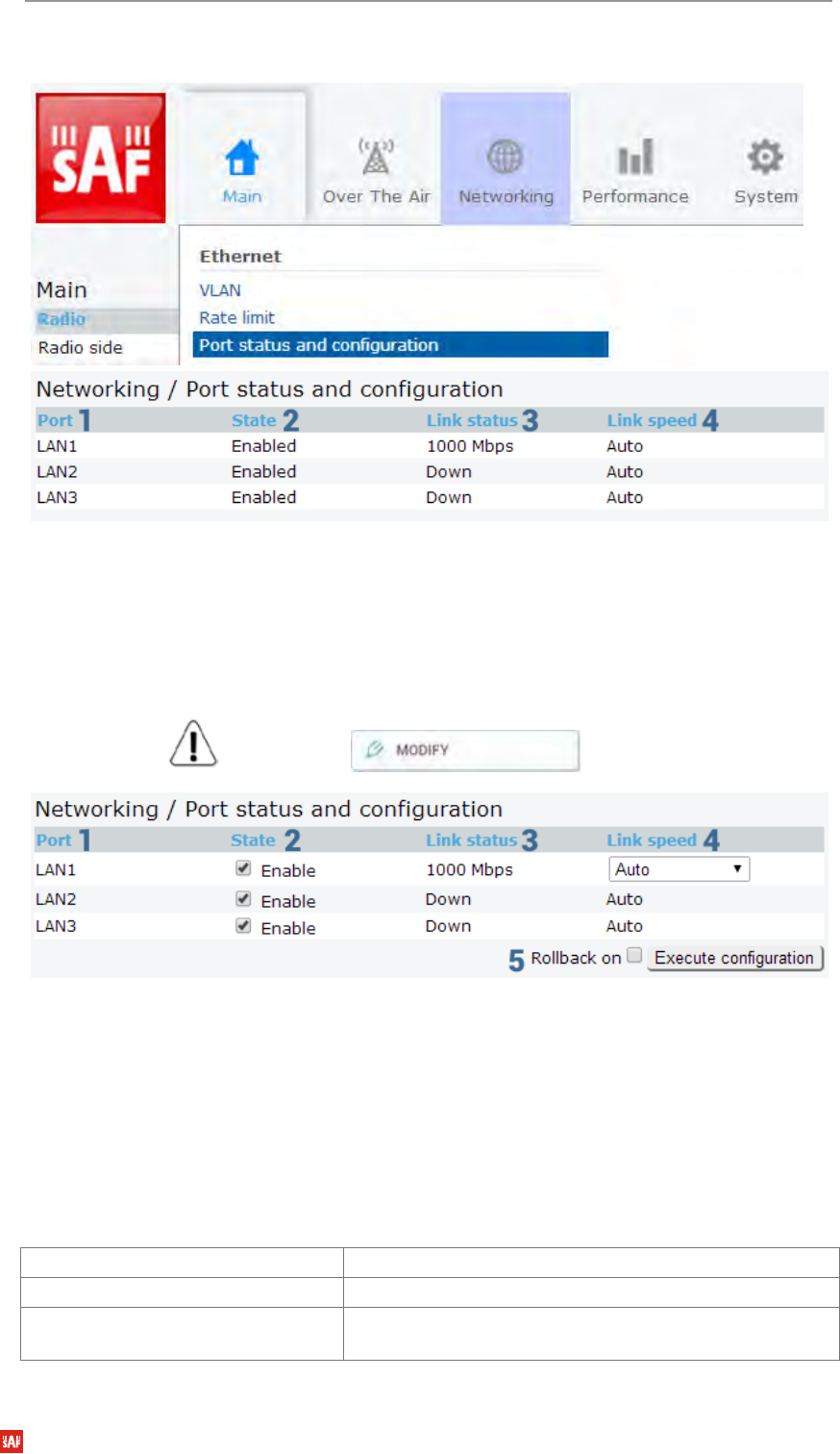
Task: Click the Ethernet menu heading
Action: click(x=240, y=257)
